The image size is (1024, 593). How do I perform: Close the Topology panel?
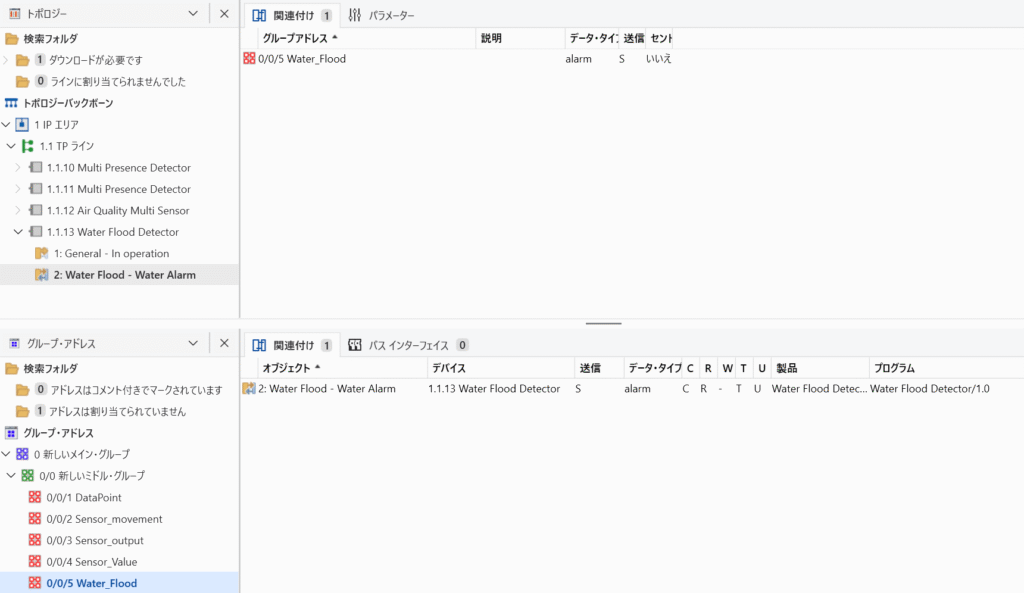click(224, 14)
